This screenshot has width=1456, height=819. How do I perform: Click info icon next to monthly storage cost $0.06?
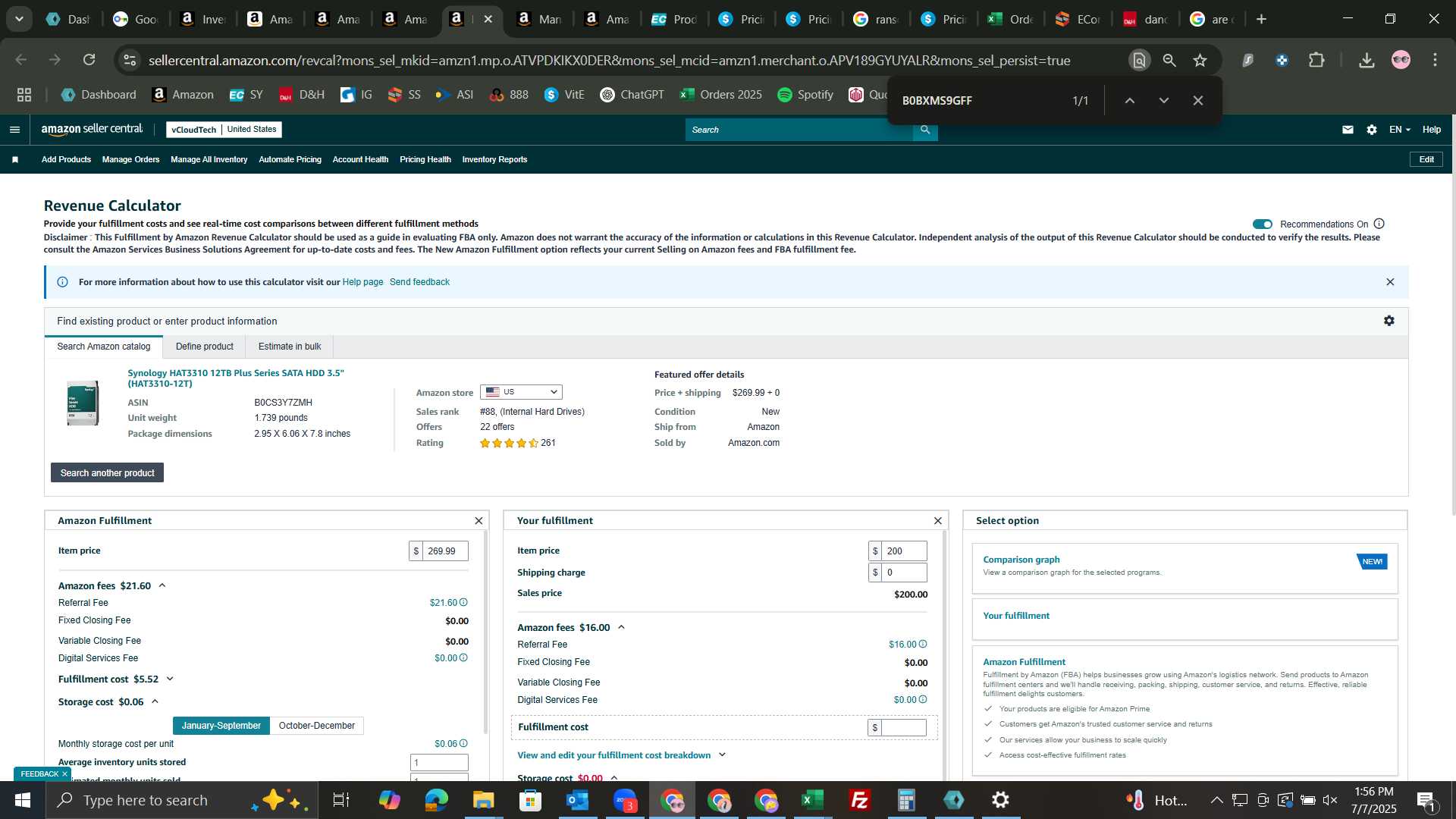463,744
